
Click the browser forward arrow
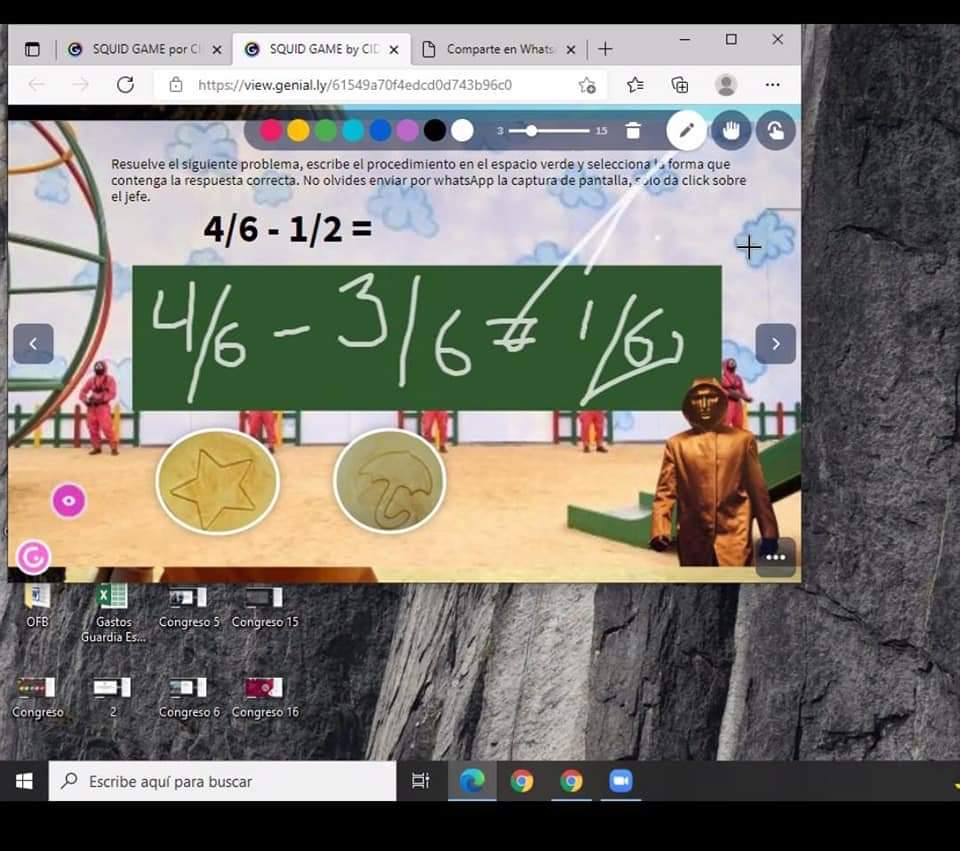(80, 84)
